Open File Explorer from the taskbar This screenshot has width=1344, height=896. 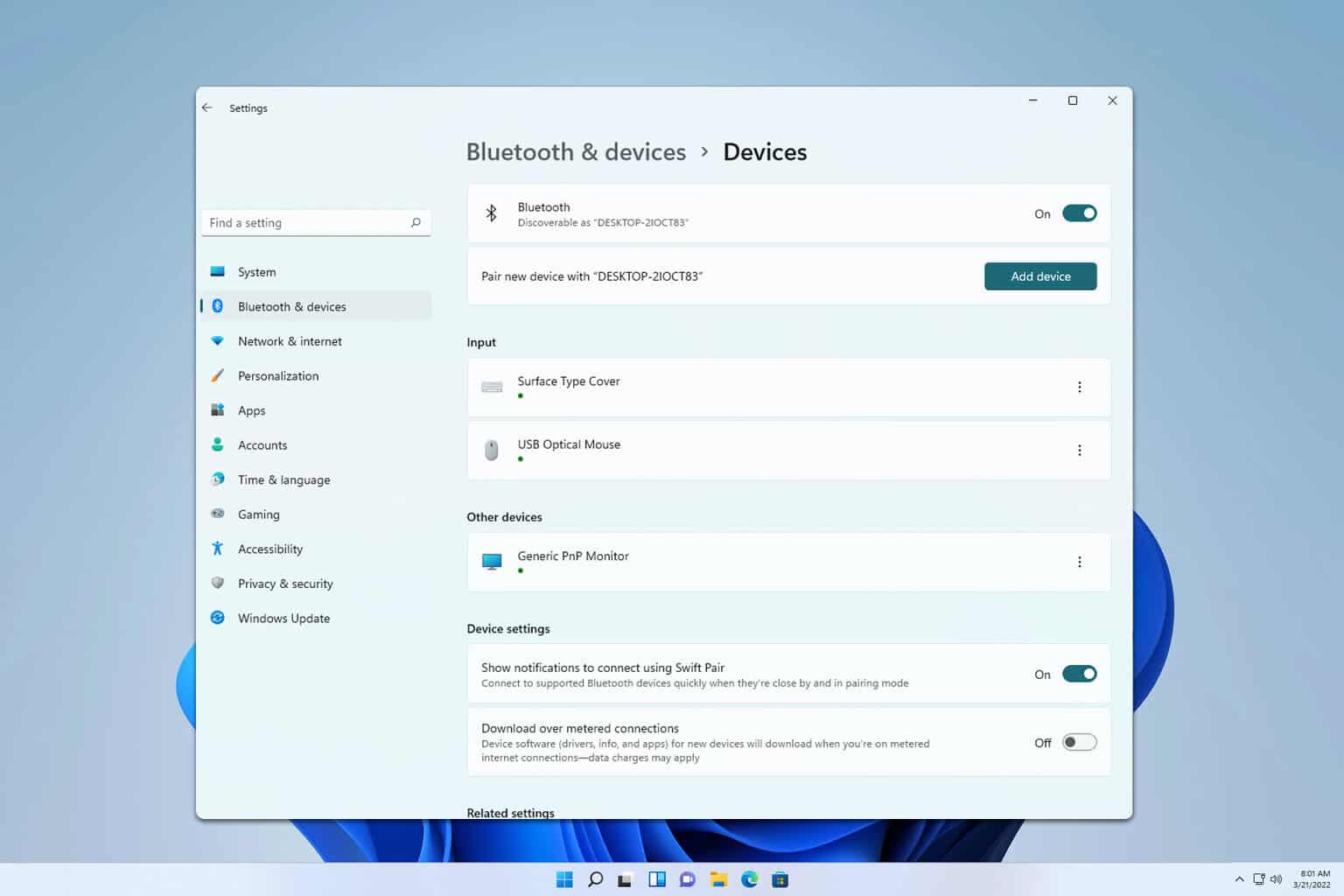(x=718, y=879)
